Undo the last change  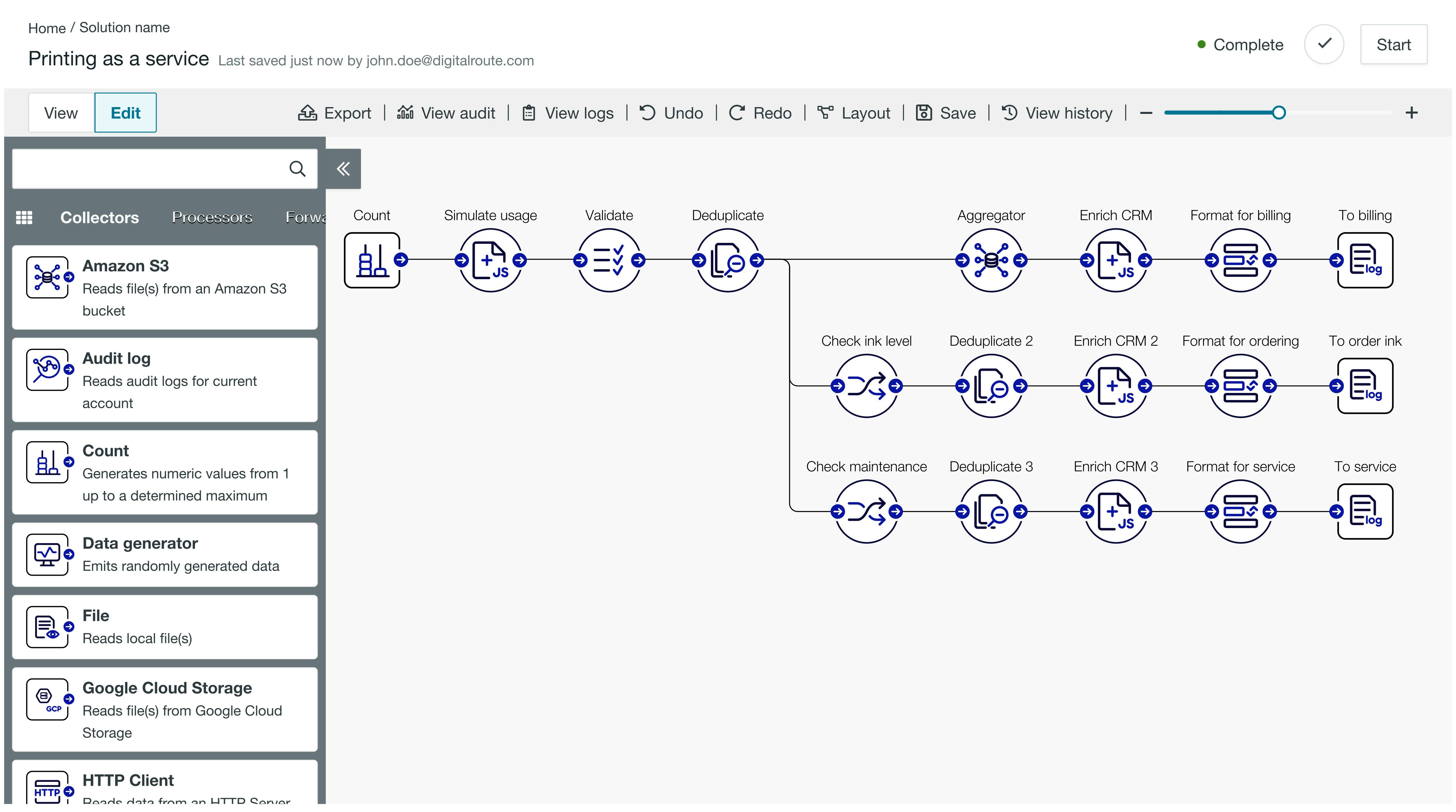point(671,113)
